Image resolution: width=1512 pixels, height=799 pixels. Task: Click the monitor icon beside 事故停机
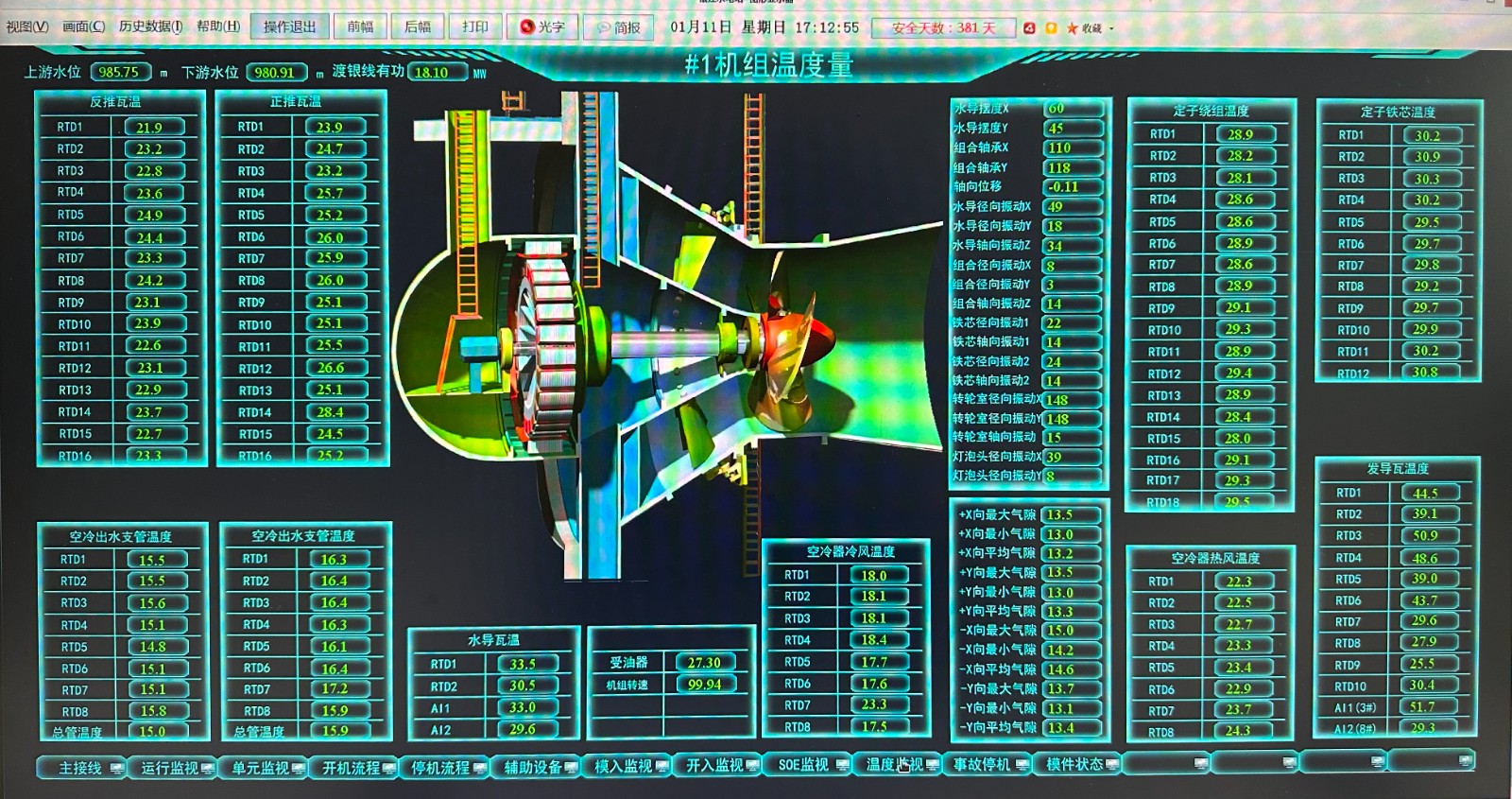(x=1022, y=765)
